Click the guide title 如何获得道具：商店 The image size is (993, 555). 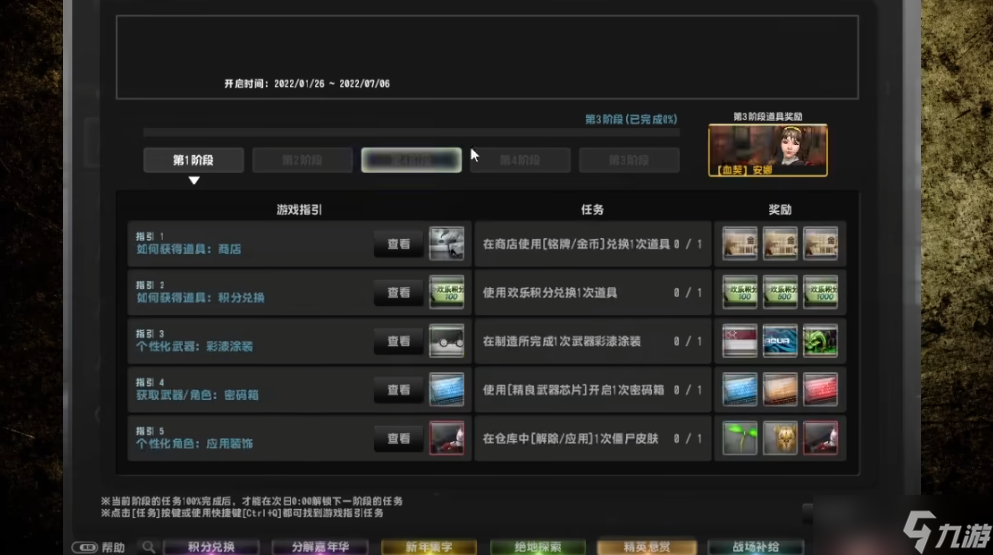point(189,250)
